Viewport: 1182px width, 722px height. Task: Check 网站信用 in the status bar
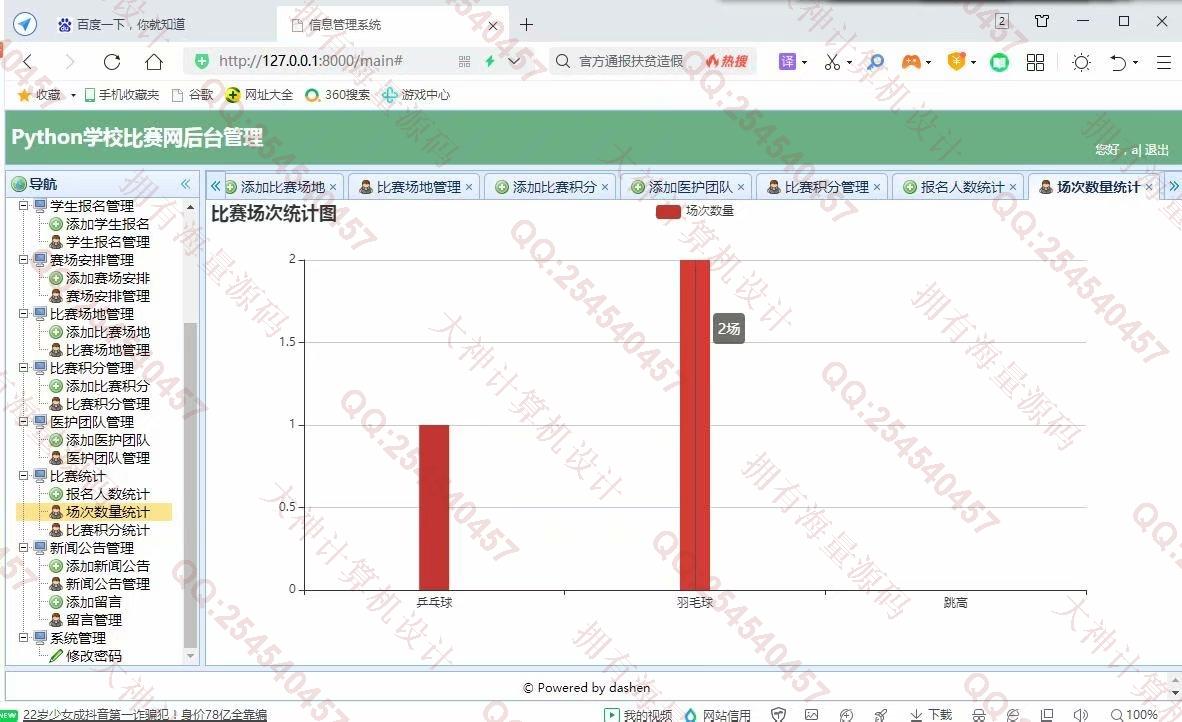coord(717,714)
